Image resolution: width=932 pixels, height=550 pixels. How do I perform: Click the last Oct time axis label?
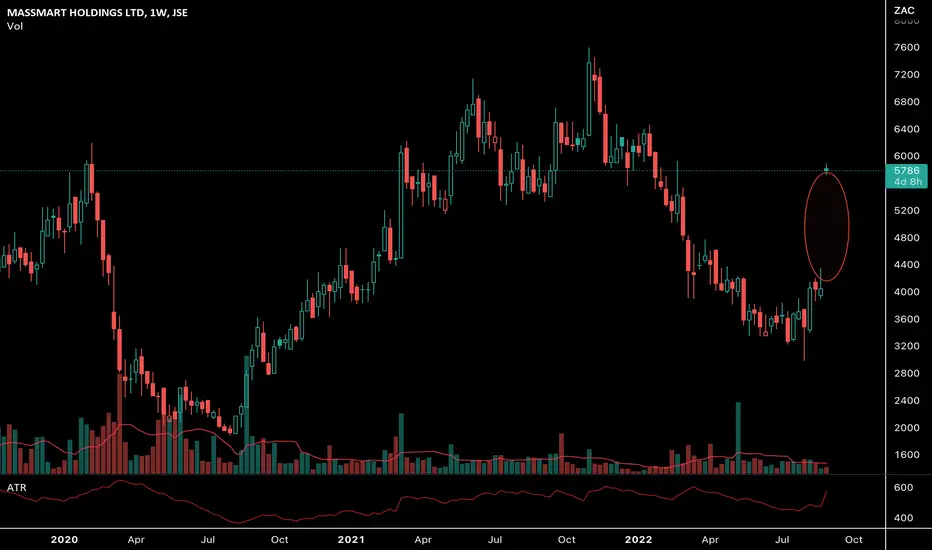pyautogui.click(x=854, y=540)
